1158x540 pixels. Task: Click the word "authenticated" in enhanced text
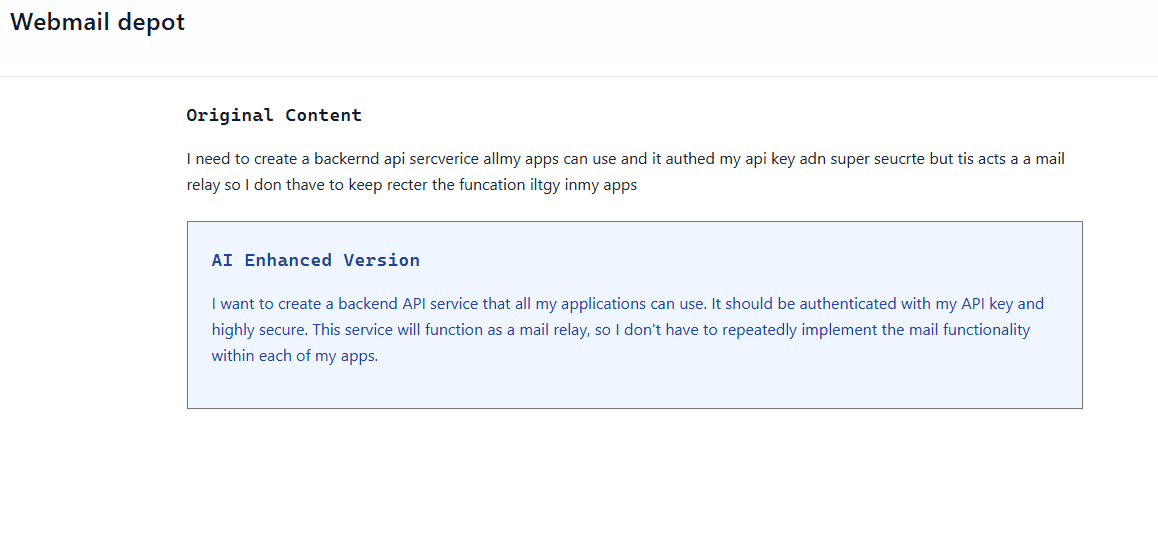point(848,303)
